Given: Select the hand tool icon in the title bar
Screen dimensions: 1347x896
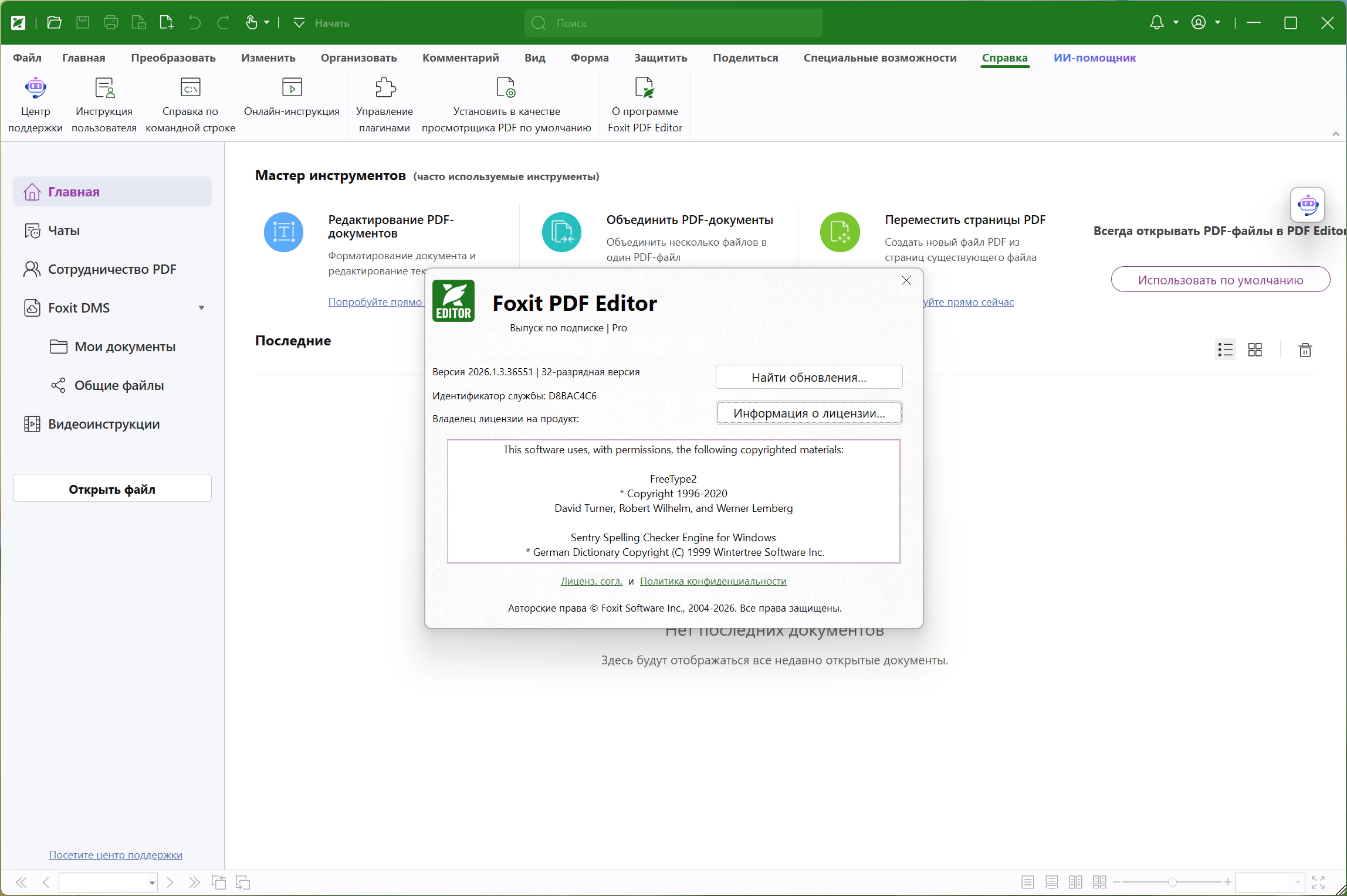Looking at the screenshot, I should [x=251, y=23].
